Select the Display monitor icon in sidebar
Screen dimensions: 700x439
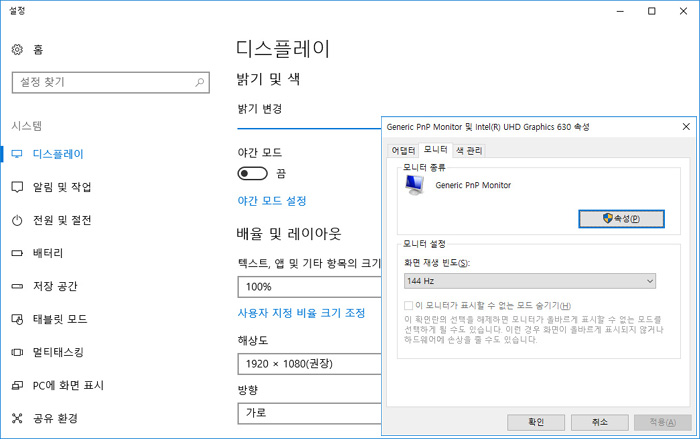17,154
